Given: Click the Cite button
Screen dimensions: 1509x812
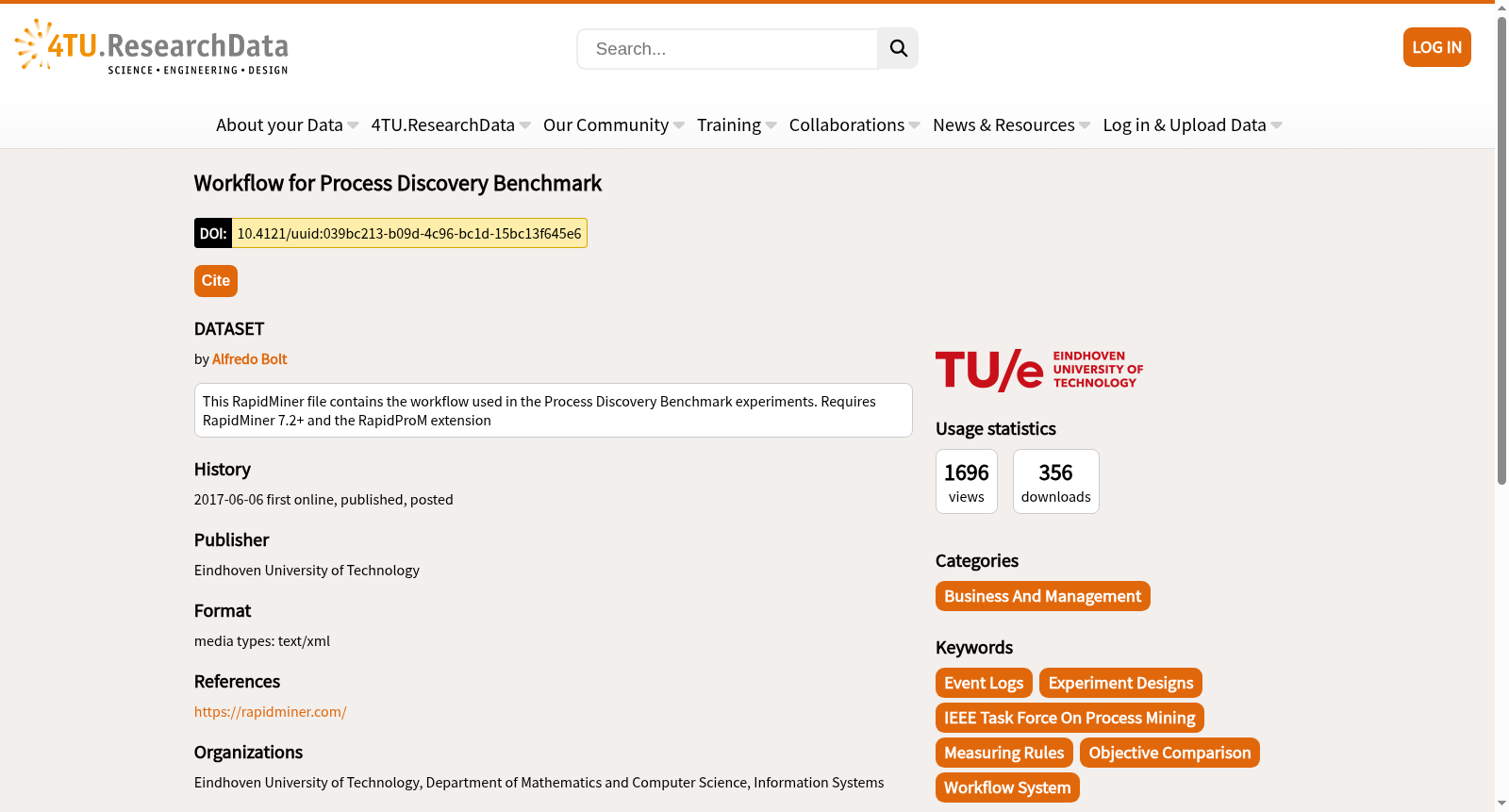Looking at the screenshot, I should (x=216, y=281).
